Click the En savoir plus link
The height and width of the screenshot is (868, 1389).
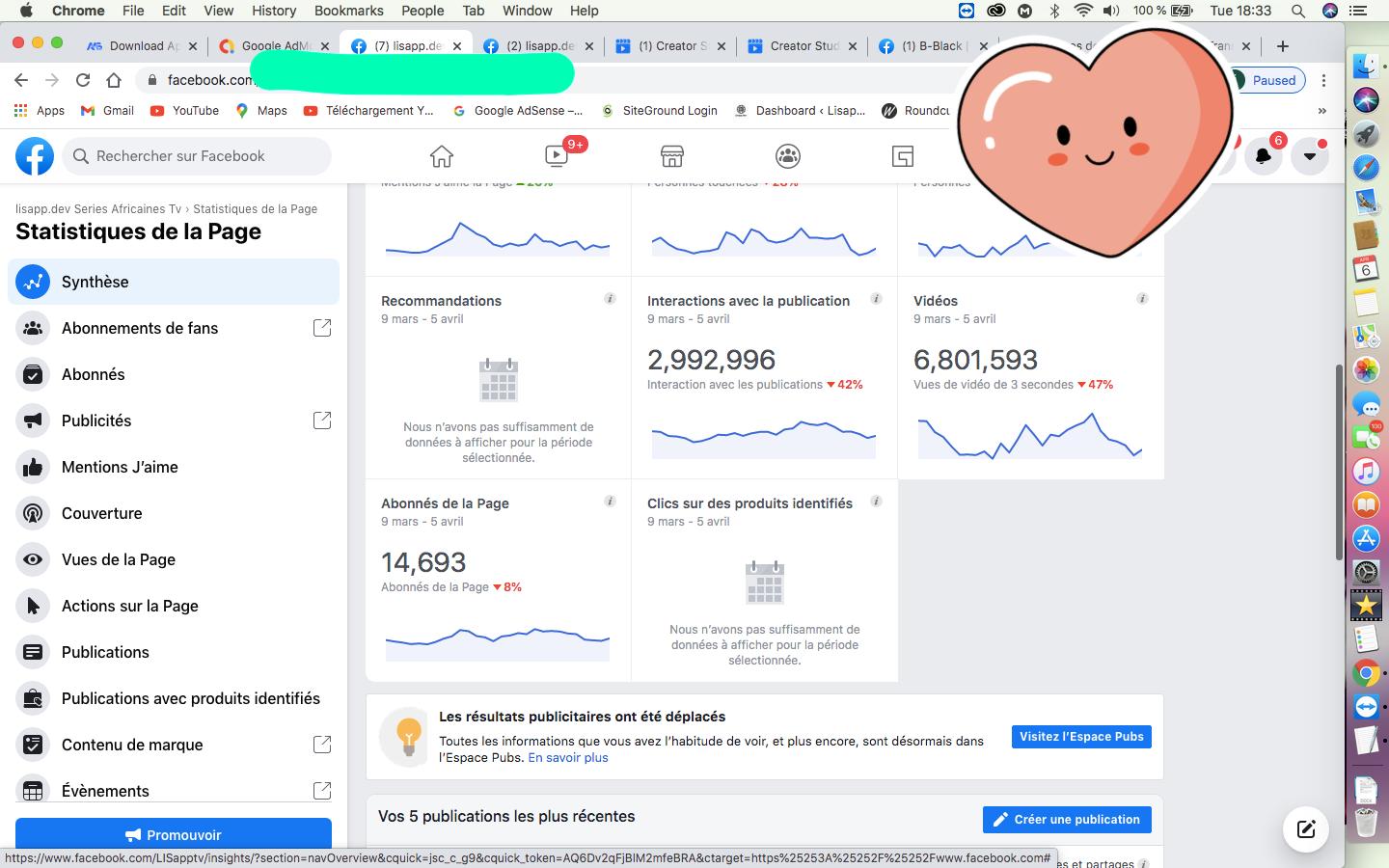[x=568, y=758]
